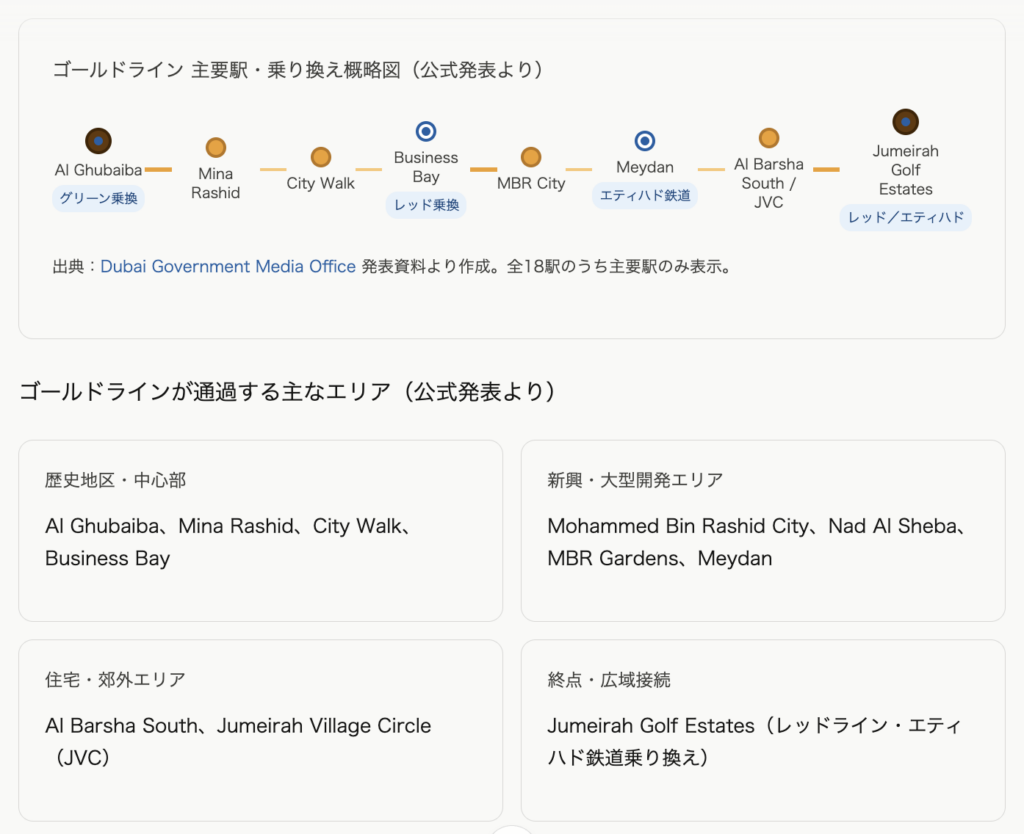Screen dimensions: 1024x834
Task: Click the line segment between MBR City and Meydan
Action: 579,170
